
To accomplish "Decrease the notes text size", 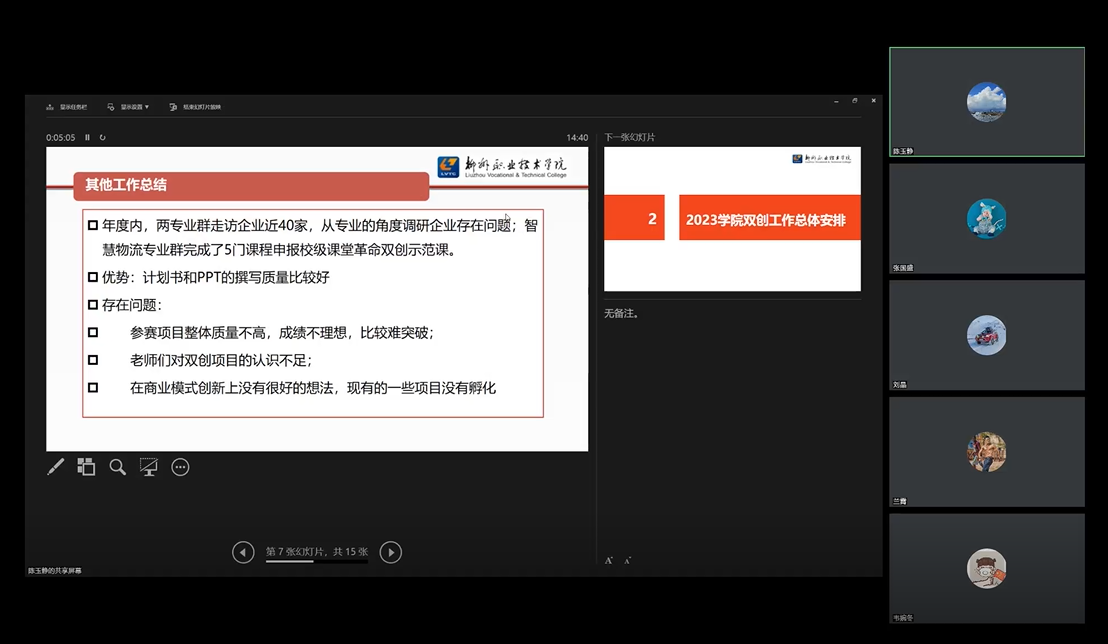I will 627,561.
